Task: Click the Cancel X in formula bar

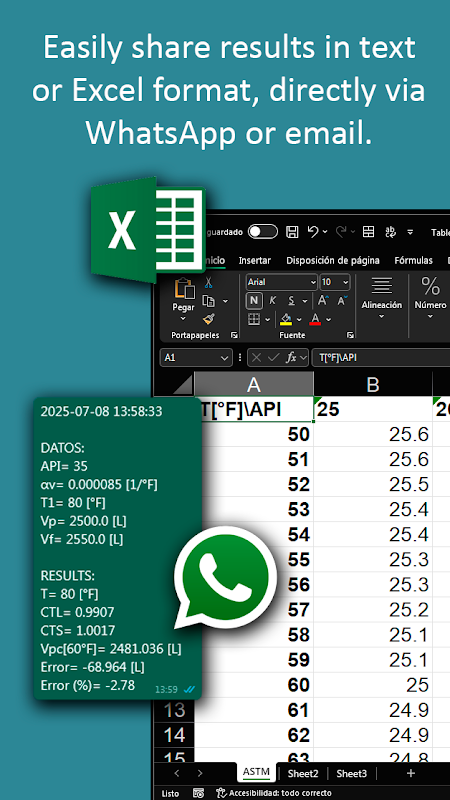Action: click(x=257, y=358)
